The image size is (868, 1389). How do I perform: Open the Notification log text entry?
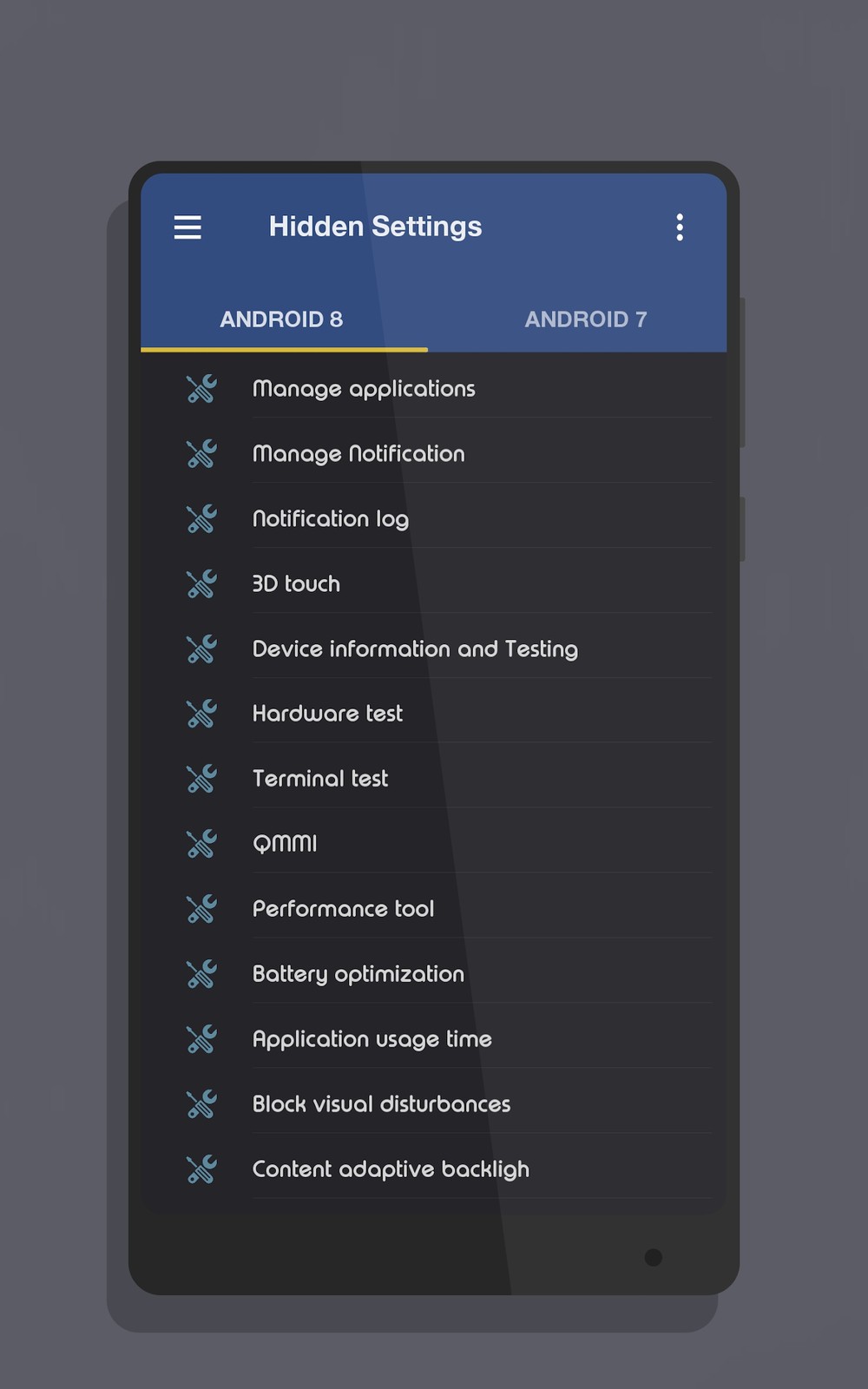click(331, 519)
